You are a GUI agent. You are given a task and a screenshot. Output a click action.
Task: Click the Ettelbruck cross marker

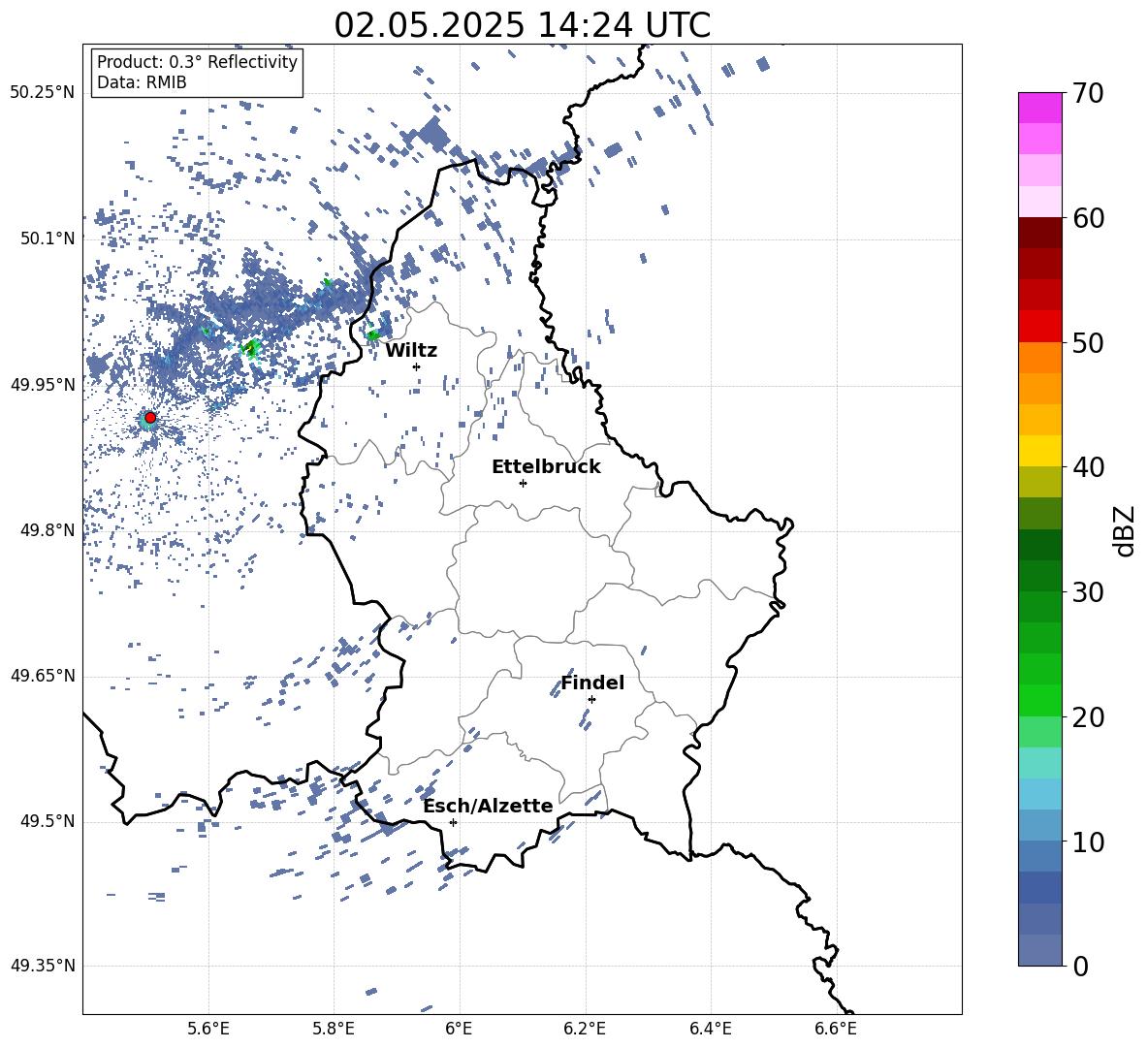click(x=523, y=483)
